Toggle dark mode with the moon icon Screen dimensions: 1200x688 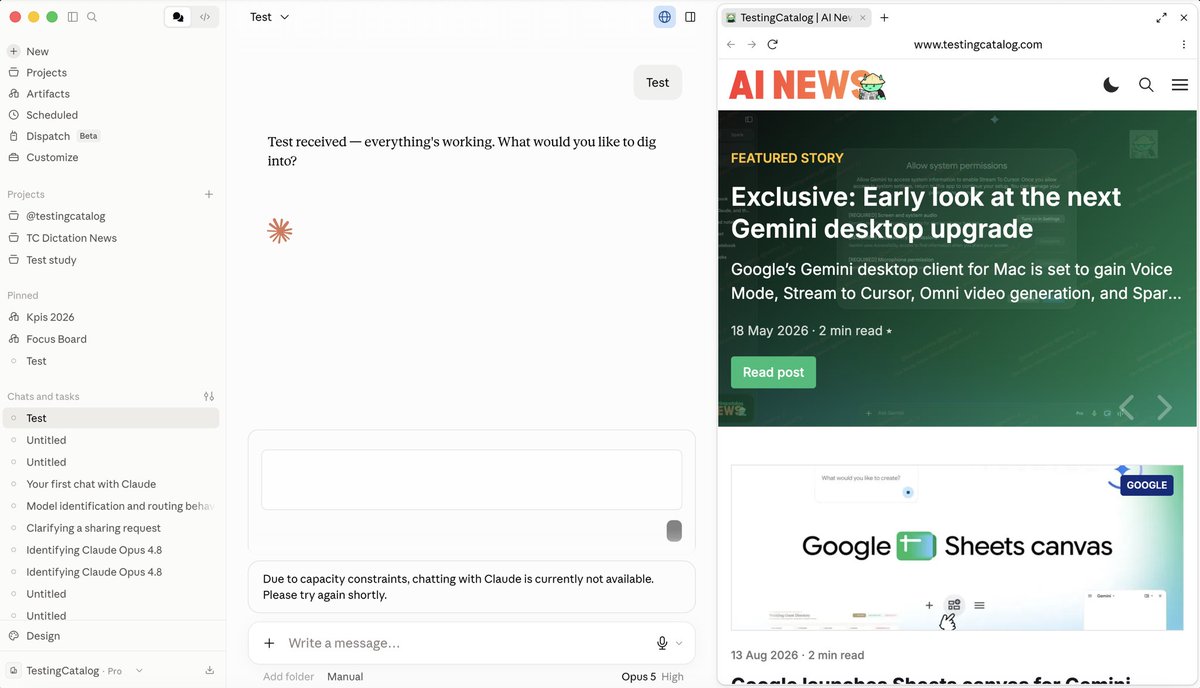[1111, 85]
